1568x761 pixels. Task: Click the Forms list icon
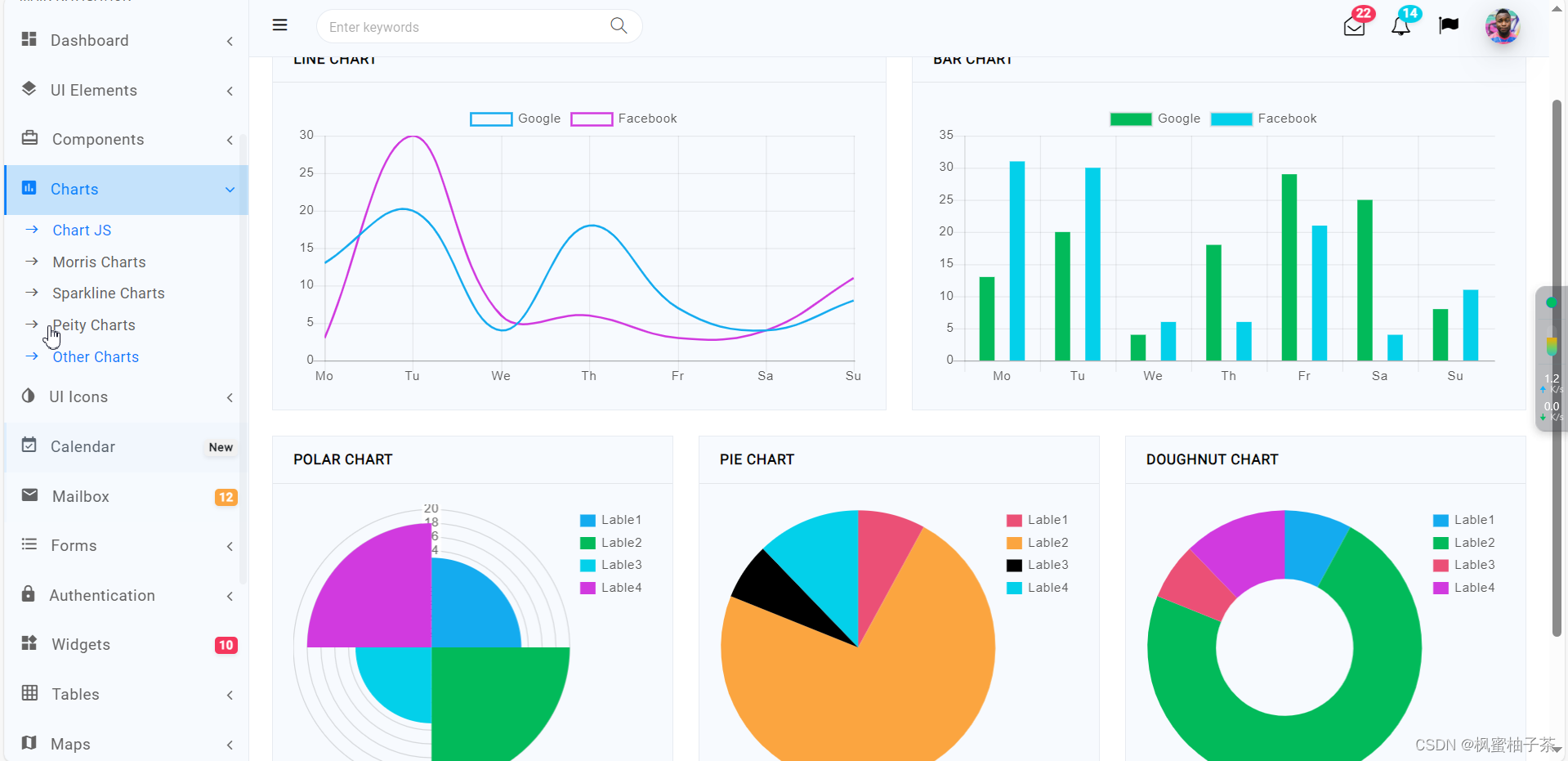(29, 544)
